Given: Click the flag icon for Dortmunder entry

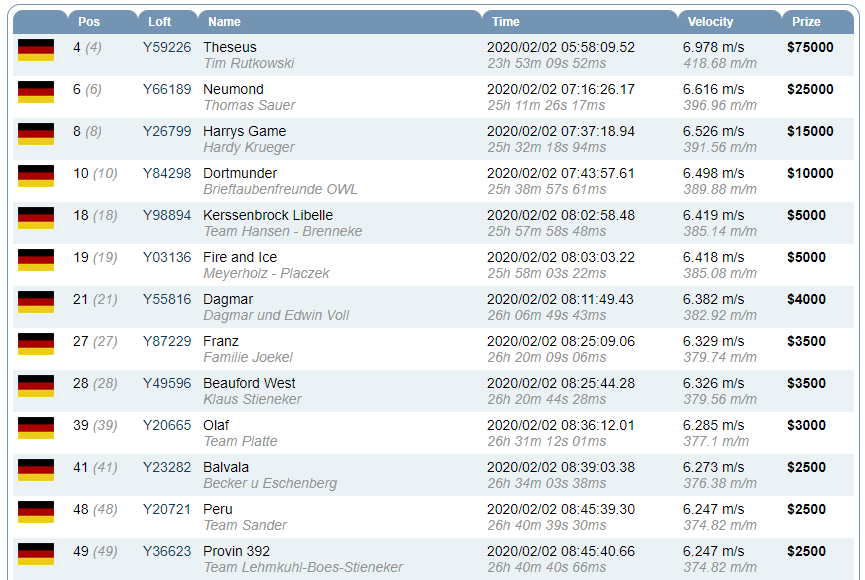Looking at the screenshot, I should (x=36, y=176).
